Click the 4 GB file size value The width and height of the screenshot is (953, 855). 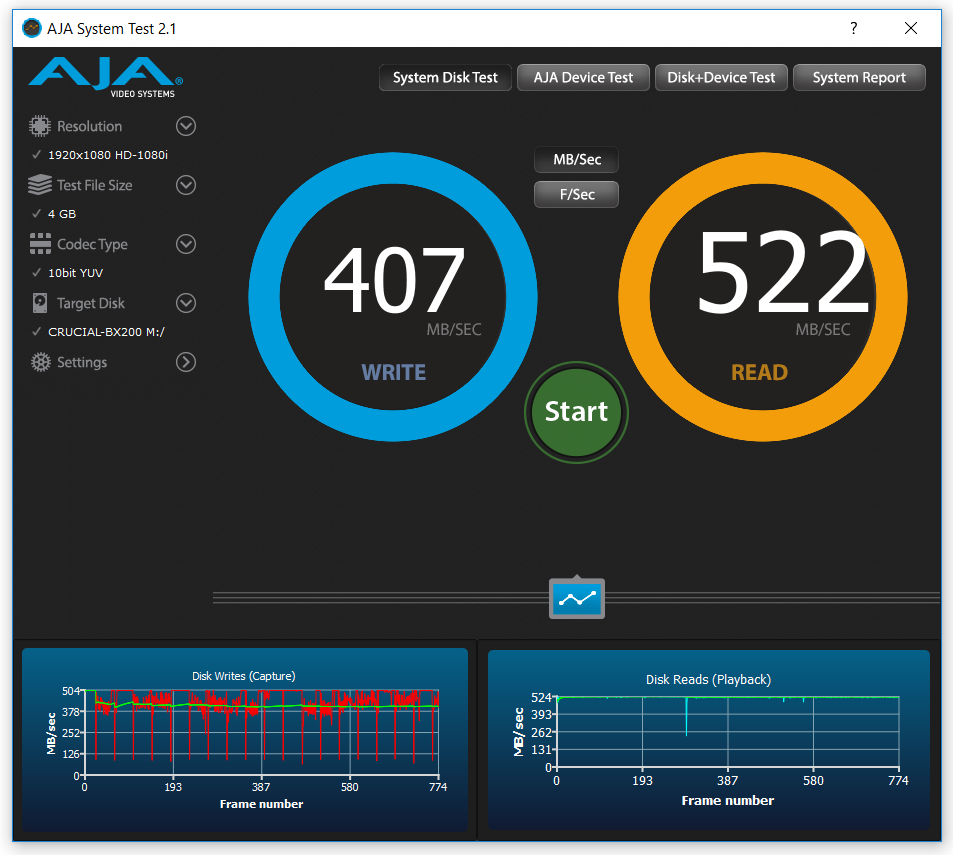click(62, 214)
